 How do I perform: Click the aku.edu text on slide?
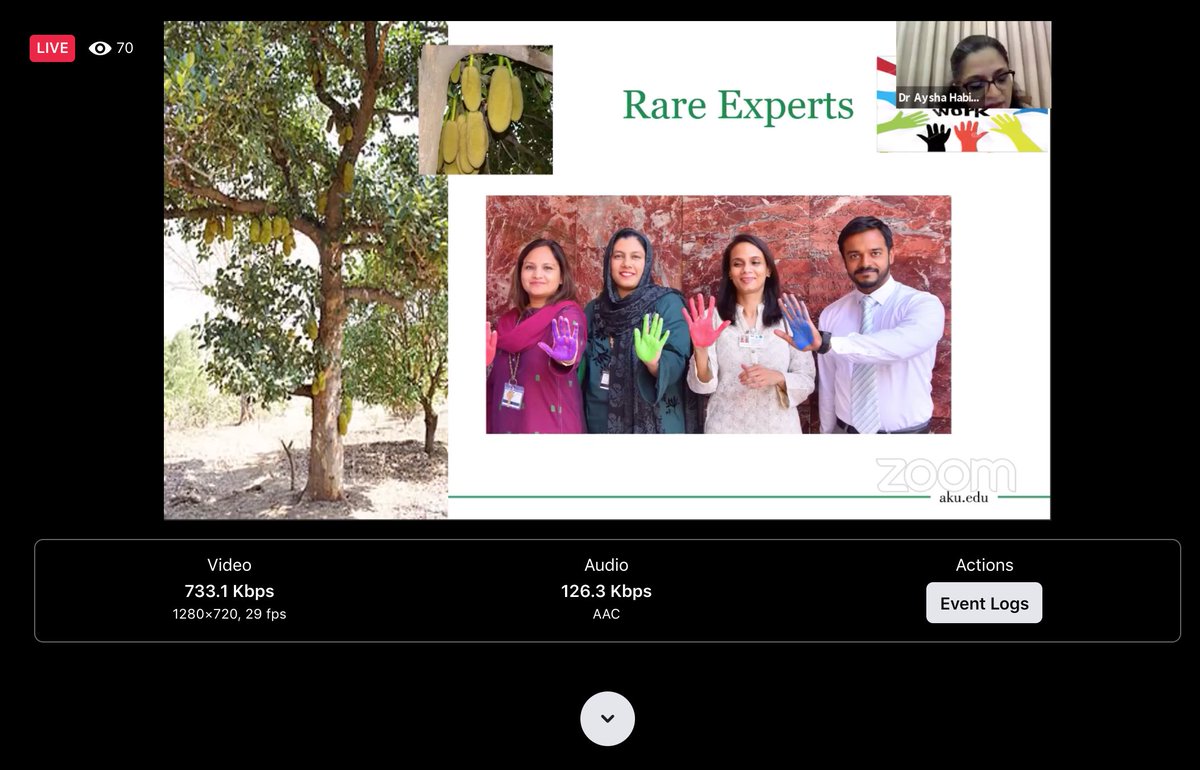tap(963, 496)
